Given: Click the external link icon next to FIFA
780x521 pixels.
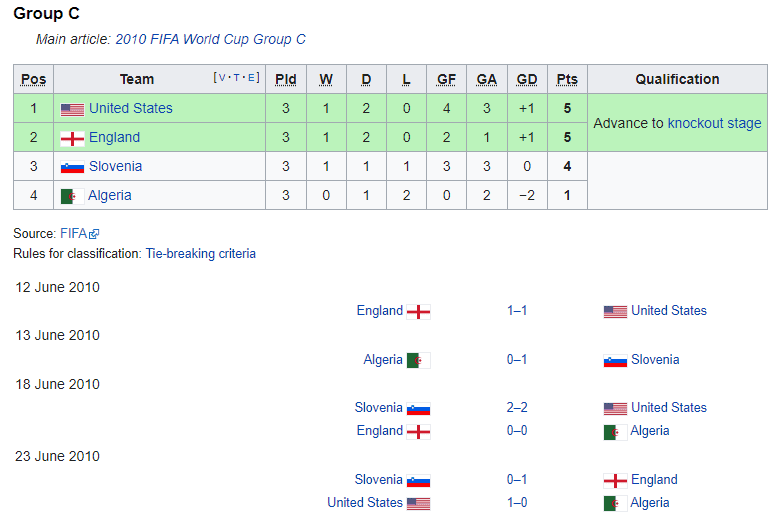Looking at the screenshot, I should click(x=94, y=234).
